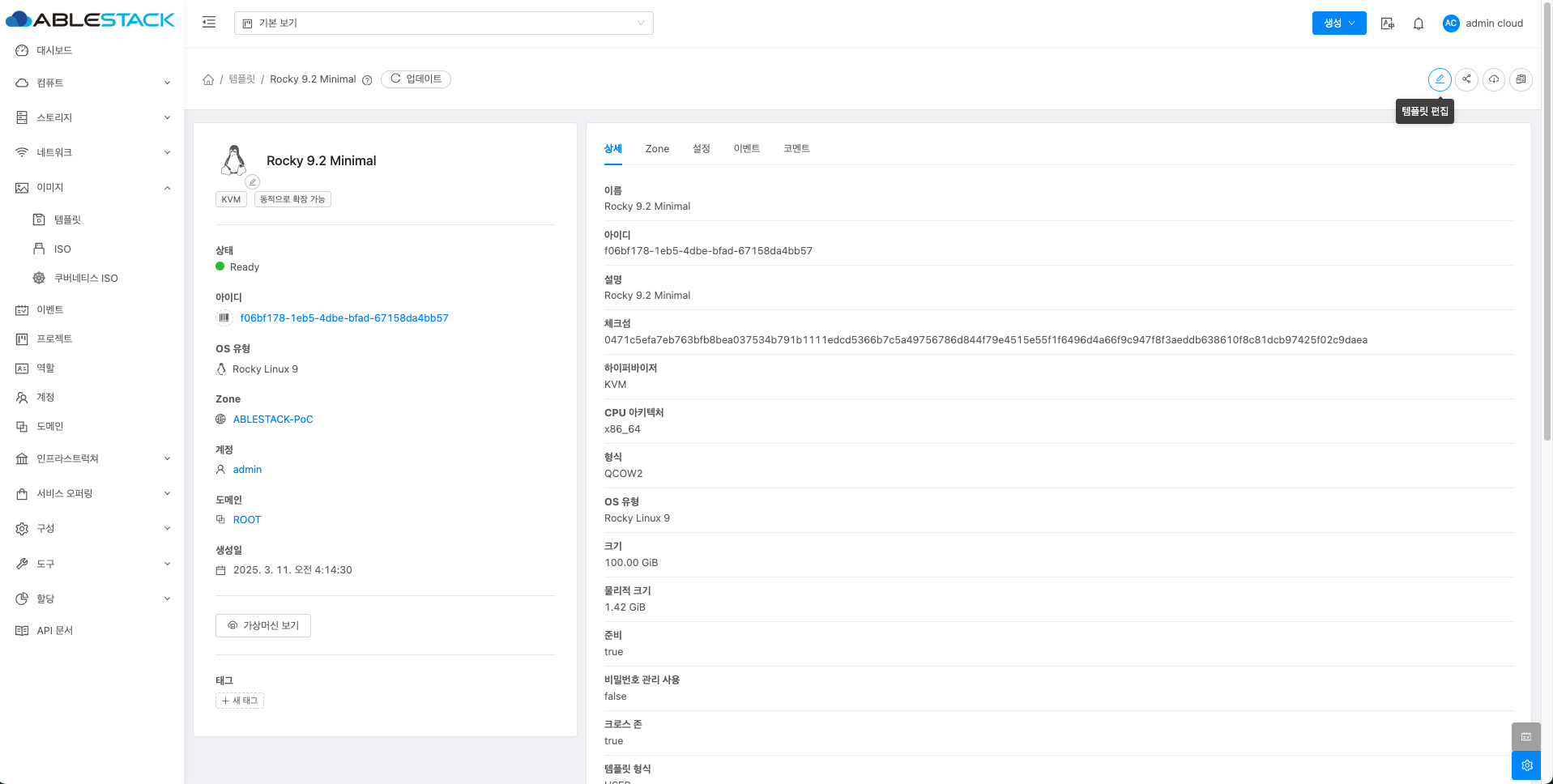Image resolution: width=1553 pixels, height=784 pixels.
Task: Open the ROOT domain link
Action: coord(247,520)
